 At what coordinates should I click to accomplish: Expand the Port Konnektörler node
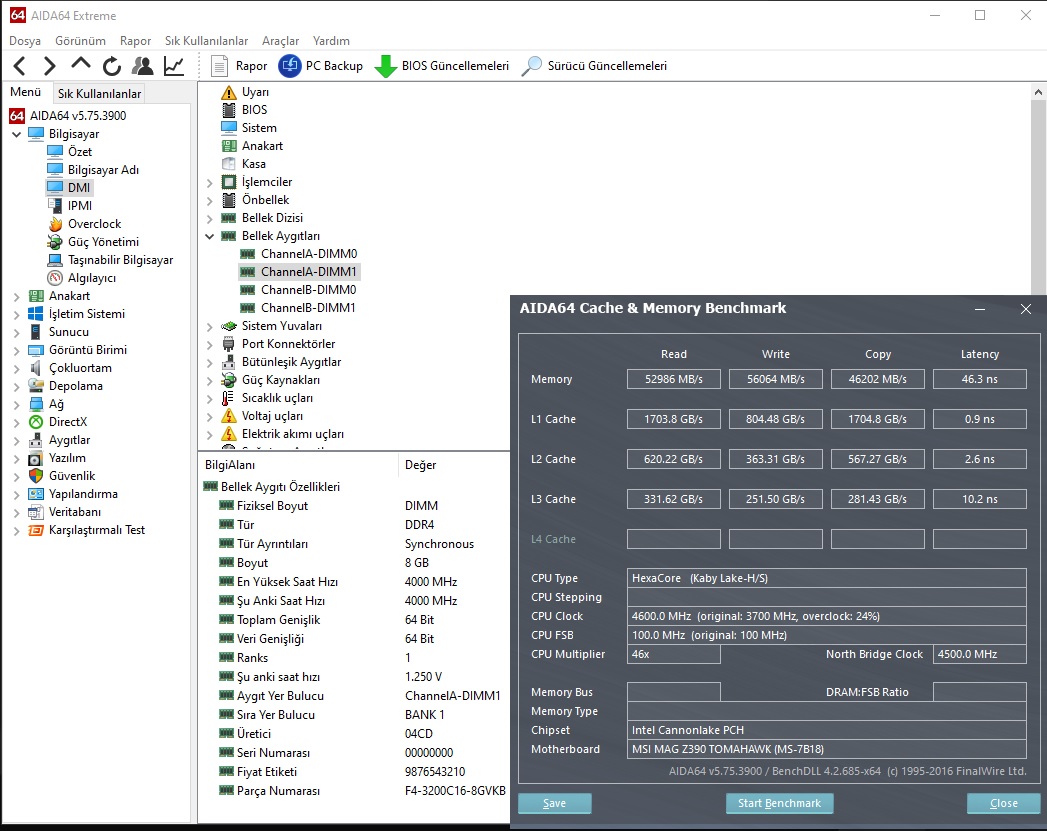coord(210,344)
